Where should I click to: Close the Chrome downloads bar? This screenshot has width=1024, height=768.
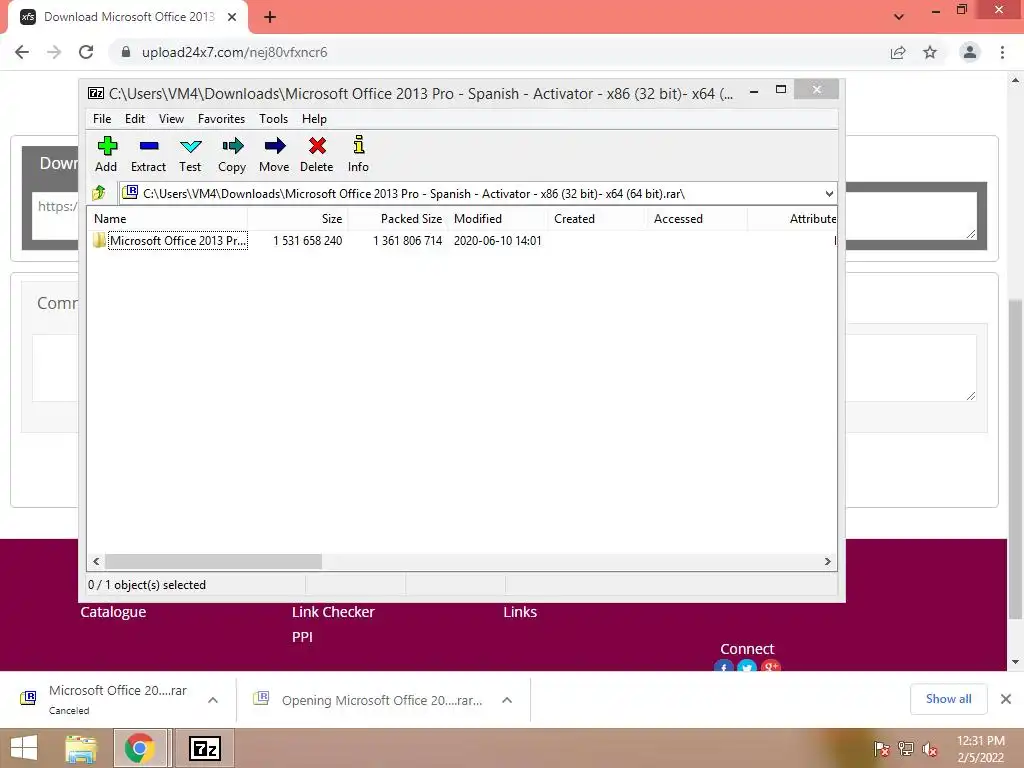coord(1006,699)
